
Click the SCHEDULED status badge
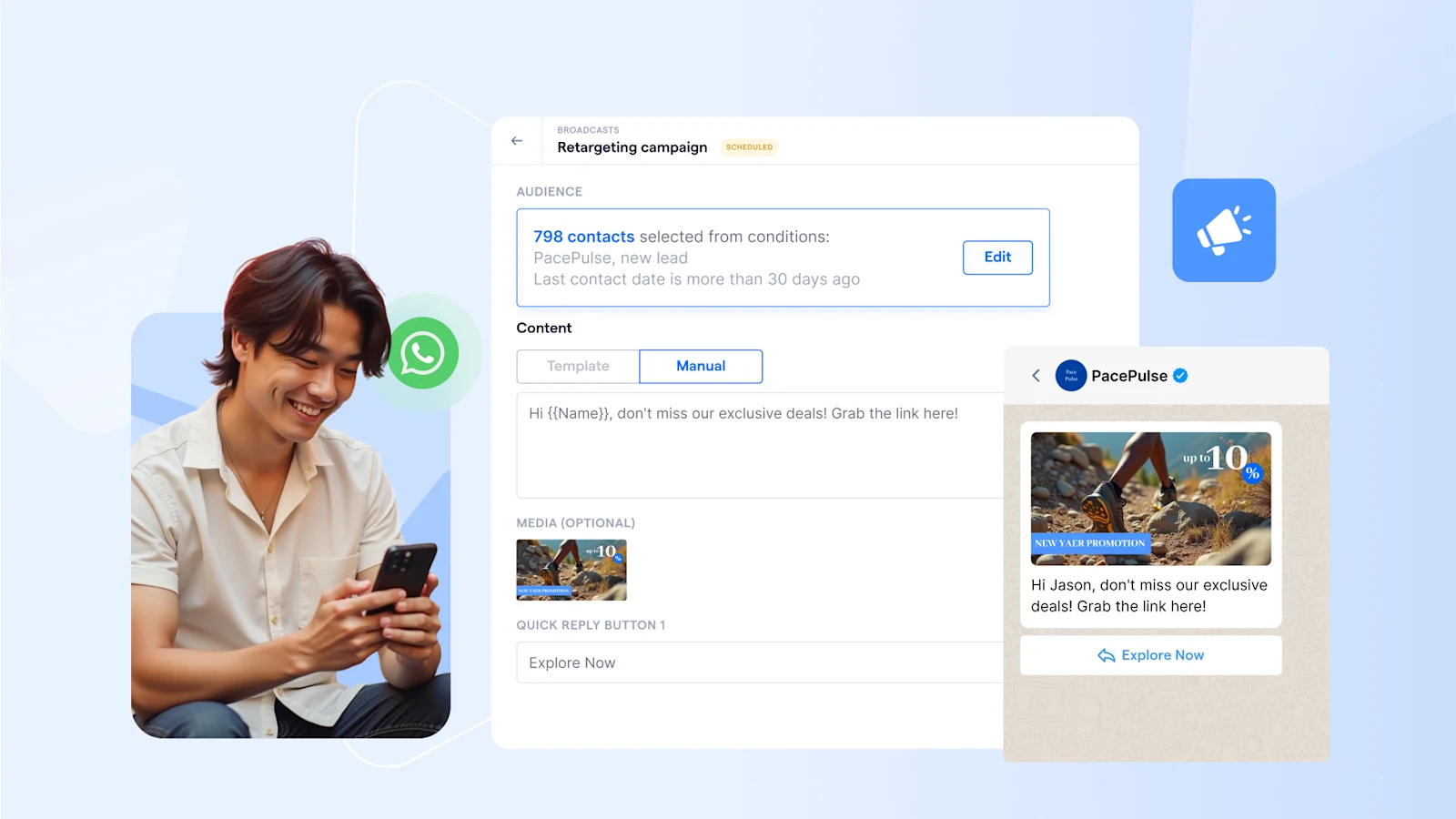coord(749,147)
